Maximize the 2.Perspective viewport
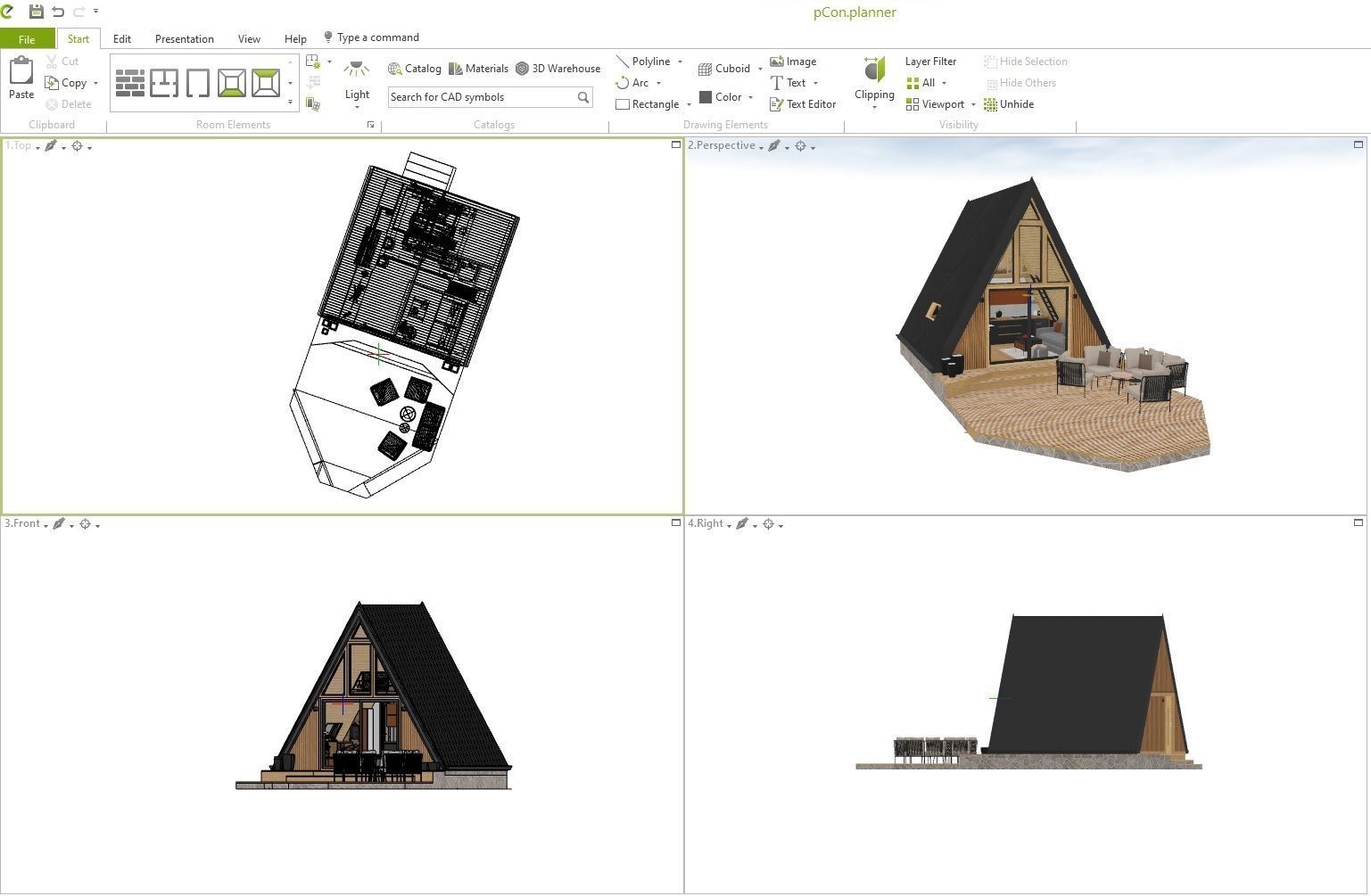Viewport: 1371px width, 896px height. tap(1359, 144)
